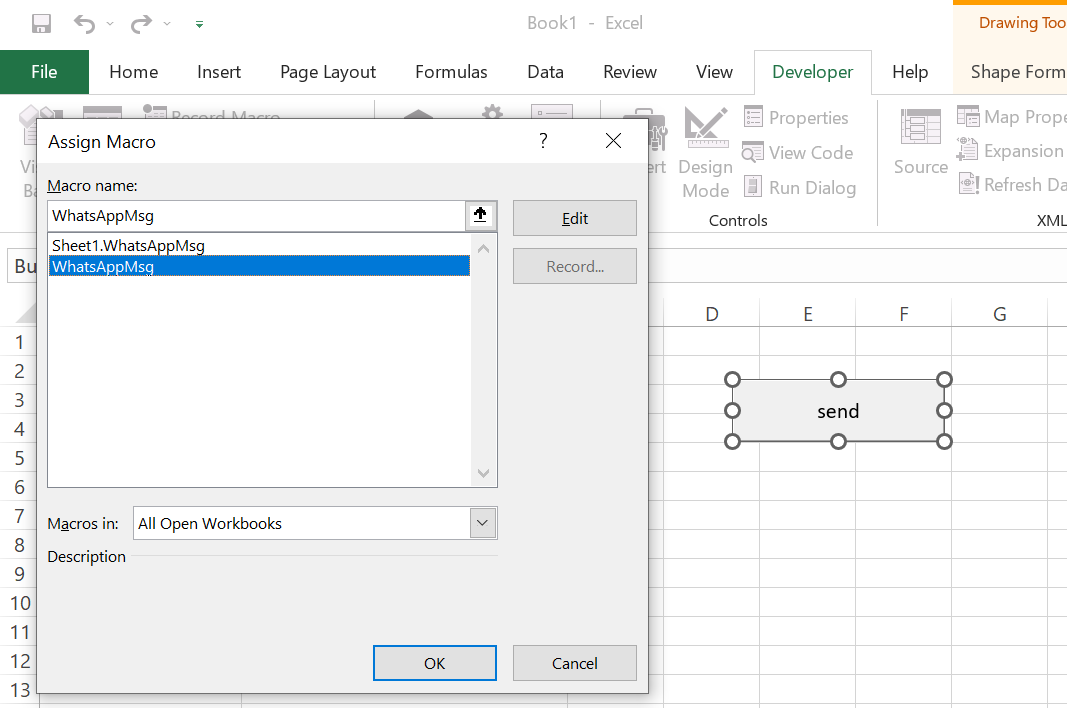Click the Edit button
The image size is (1067, 708).
[575, 219]
